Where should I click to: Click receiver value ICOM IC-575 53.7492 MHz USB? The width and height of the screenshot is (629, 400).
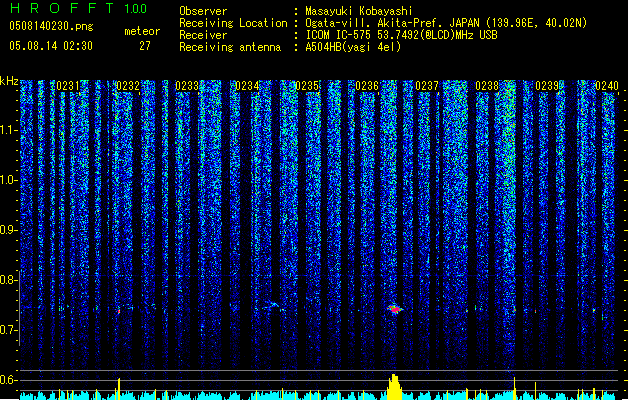tap(402, 35)
